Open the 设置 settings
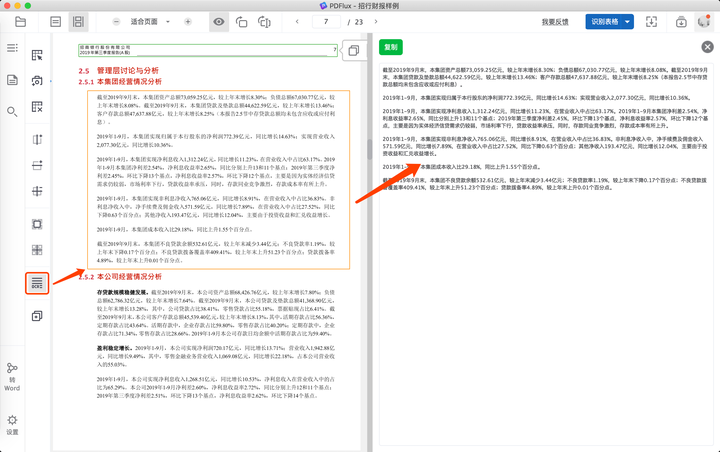Screen dimensions: 720x452 pyautogui.click(x=12, y=425)
